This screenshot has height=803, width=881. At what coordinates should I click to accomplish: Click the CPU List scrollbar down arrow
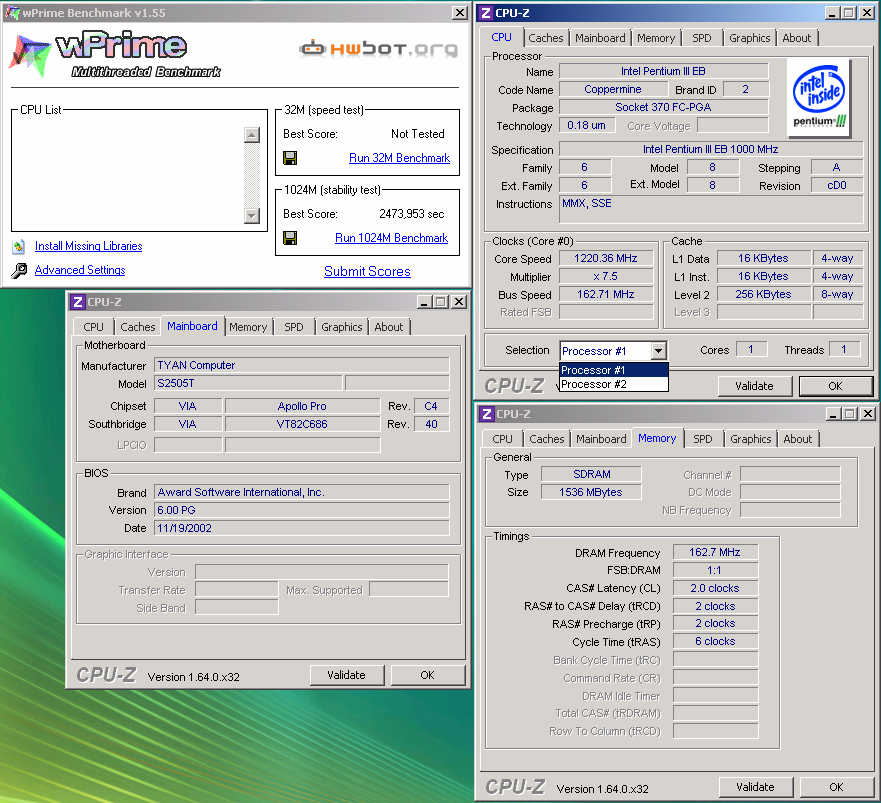point(252,216)
